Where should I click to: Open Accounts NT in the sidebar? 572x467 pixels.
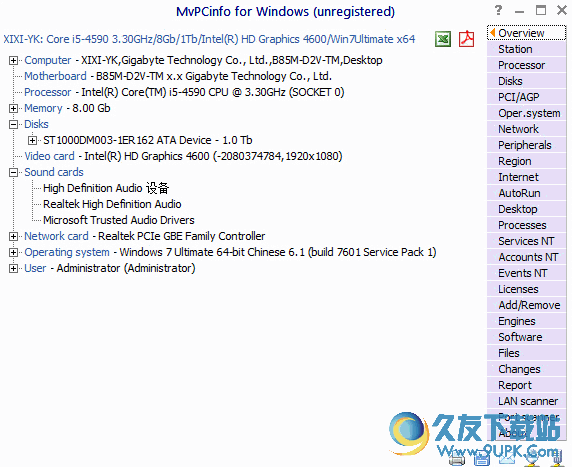pyautogui.click(x=526, y=257)
